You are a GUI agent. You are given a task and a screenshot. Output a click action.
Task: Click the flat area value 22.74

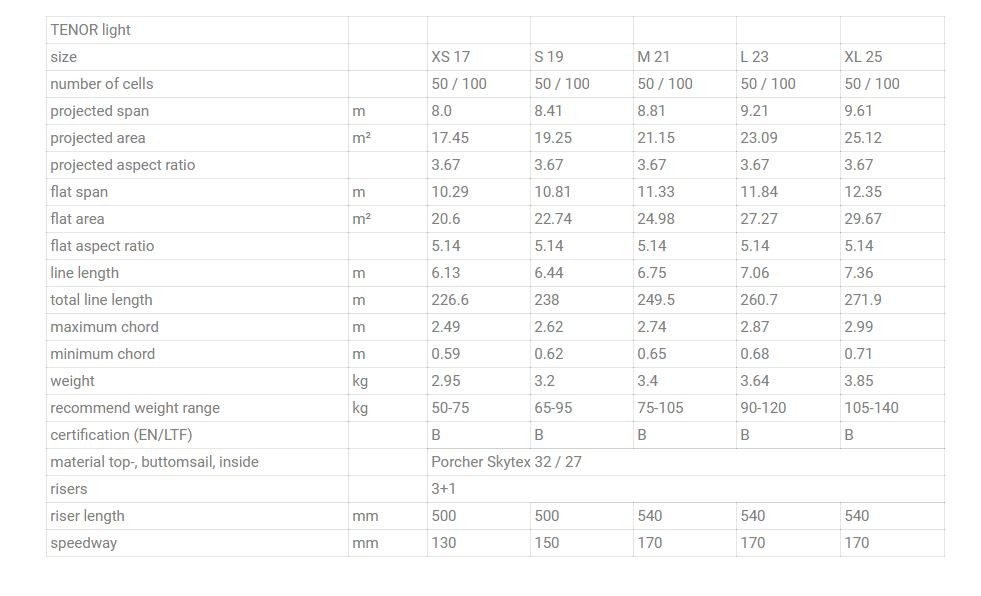[x=554, y=219]
